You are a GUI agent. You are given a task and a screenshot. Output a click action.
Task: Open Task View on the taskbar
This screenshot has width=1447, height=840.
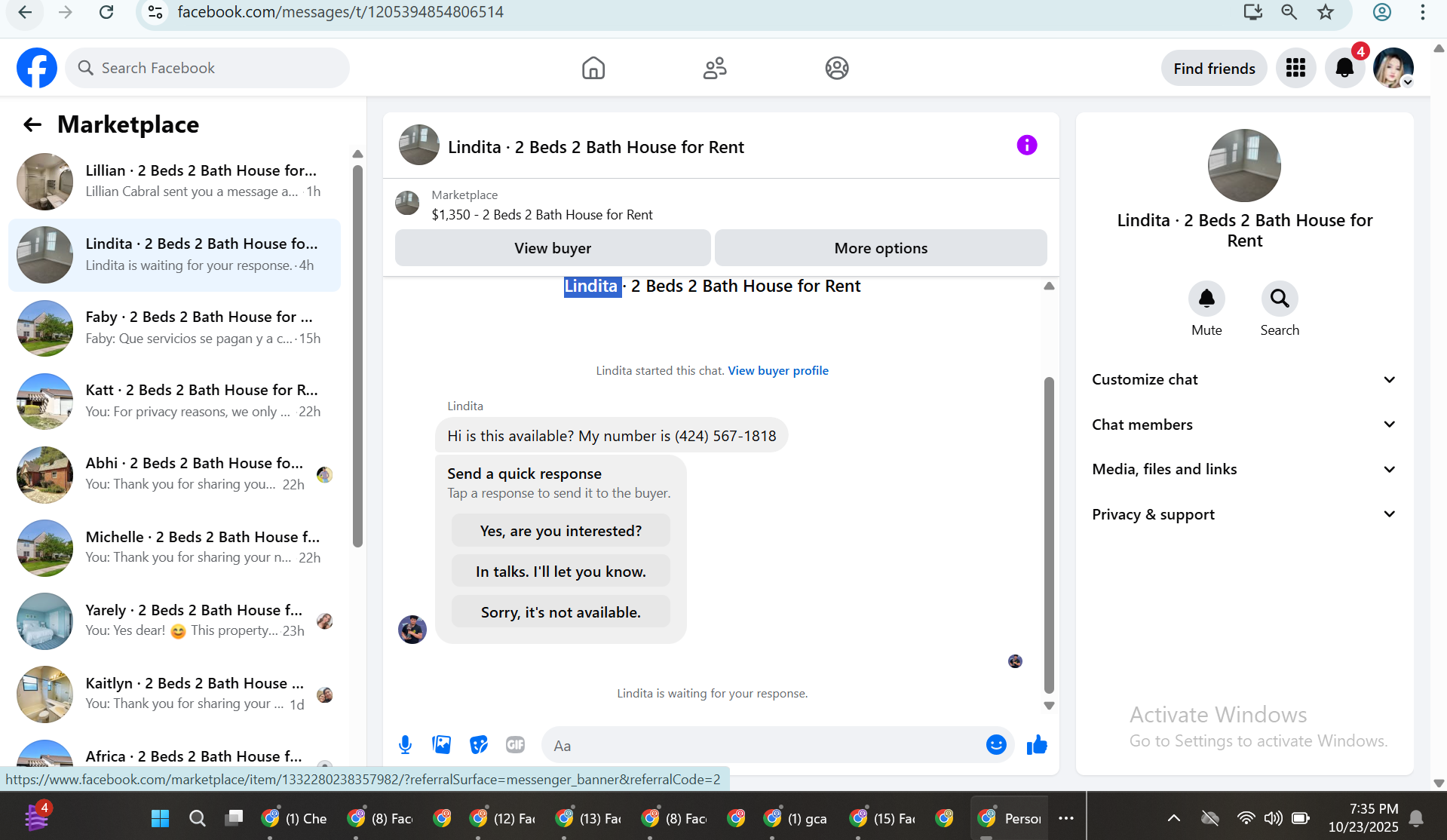pyautogui.click(x=235, y=818)
